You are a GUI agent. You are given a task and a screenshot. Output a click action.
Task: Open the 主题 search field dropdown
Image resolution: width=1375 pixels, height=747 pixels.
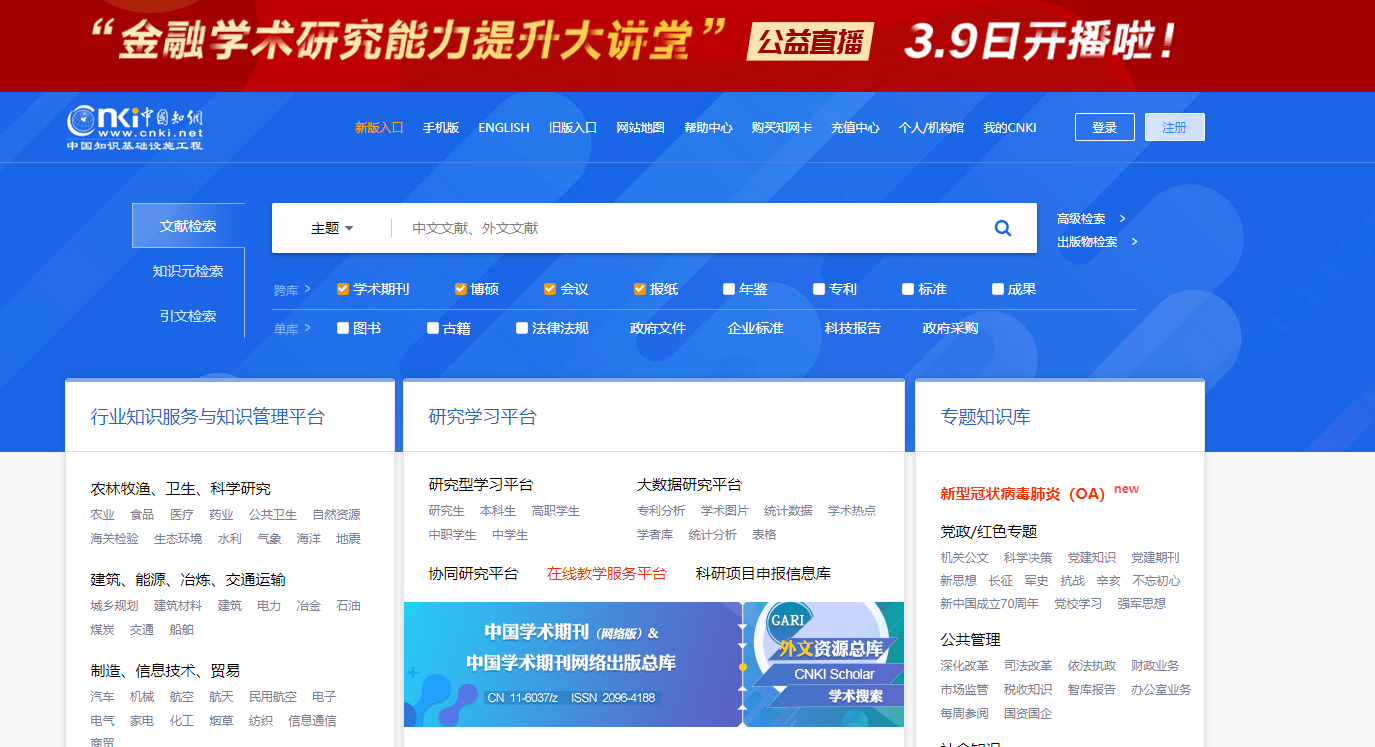(332, 228)
